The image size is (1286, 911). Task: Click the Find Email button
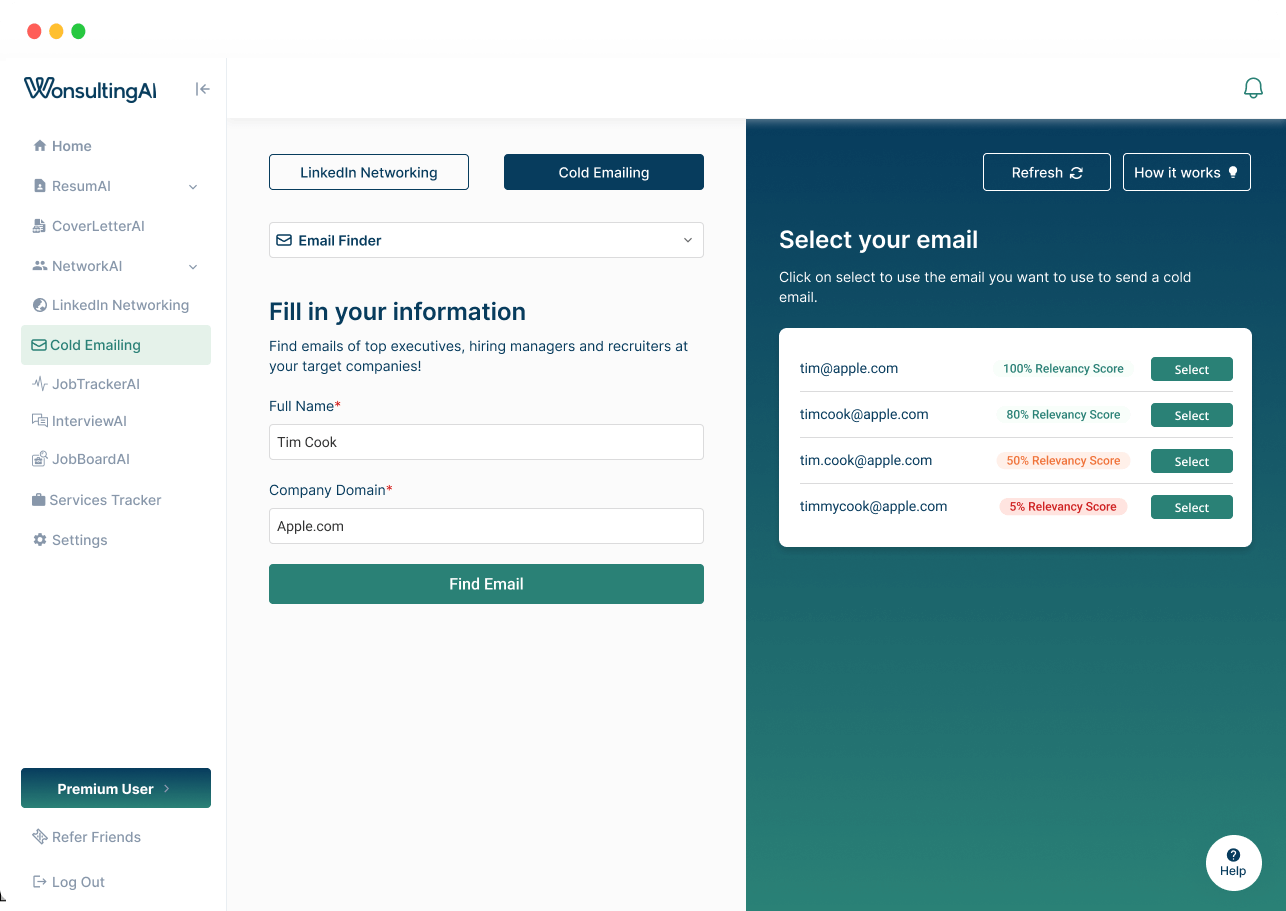(x=486, y=584)
